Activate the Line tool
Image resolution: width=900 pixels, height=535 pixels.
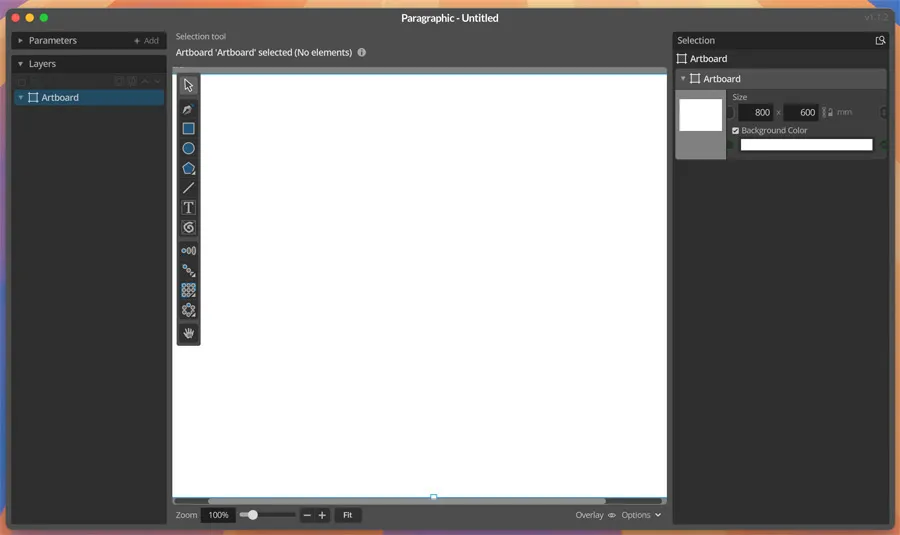[188, 188]
